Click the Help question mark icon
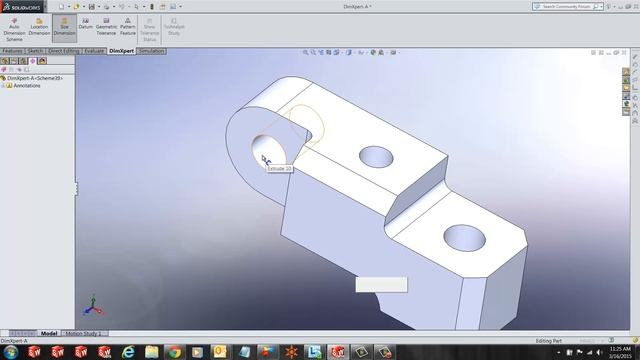640x360 pixels. [x=609, y=7]
